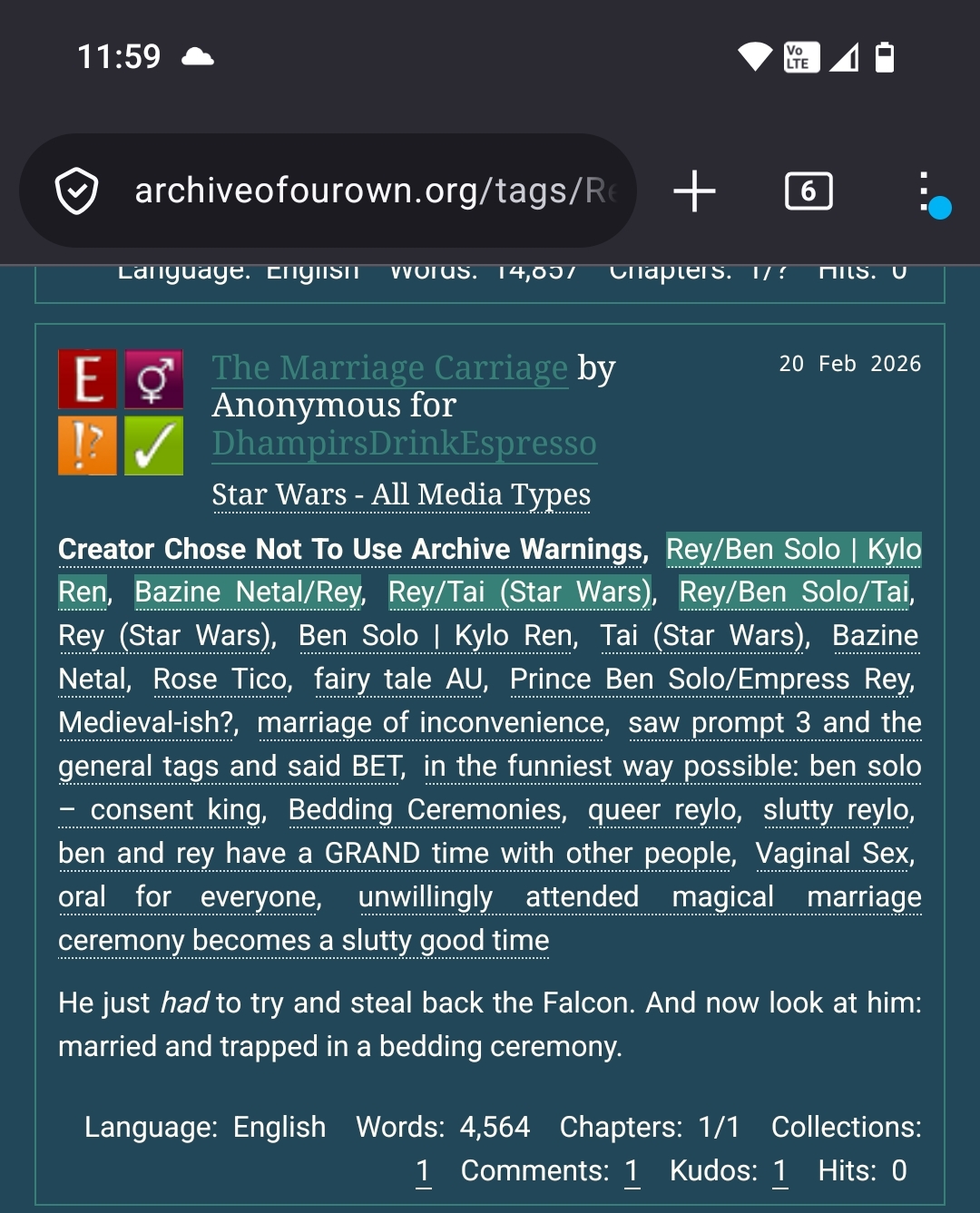This screenshot has width=980, height=1213.
Task: View the kudos count link
Action: pyautogui.click(x=779, y=1171)
